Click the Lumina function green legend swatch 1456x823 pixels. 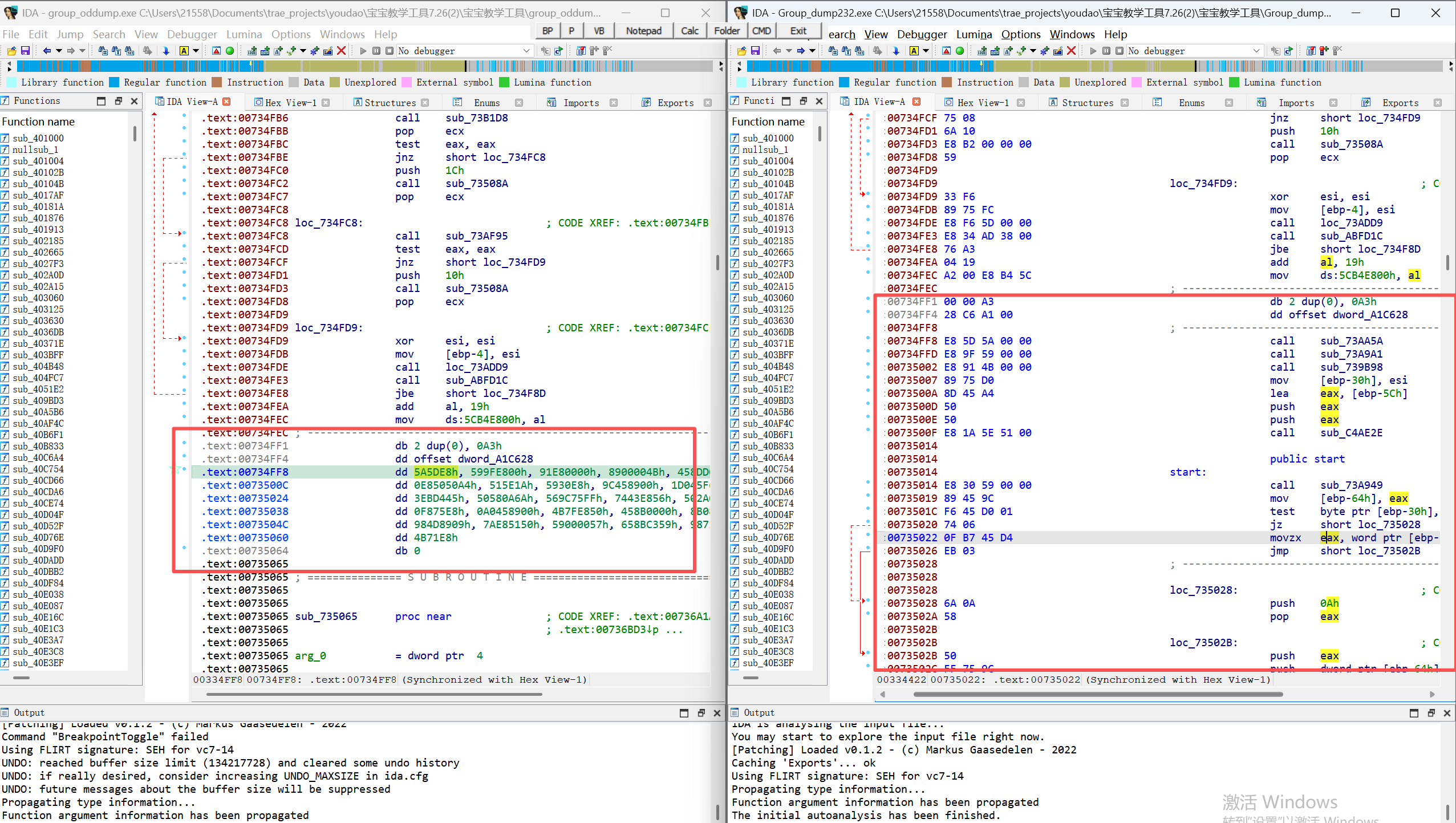(504, 82)
